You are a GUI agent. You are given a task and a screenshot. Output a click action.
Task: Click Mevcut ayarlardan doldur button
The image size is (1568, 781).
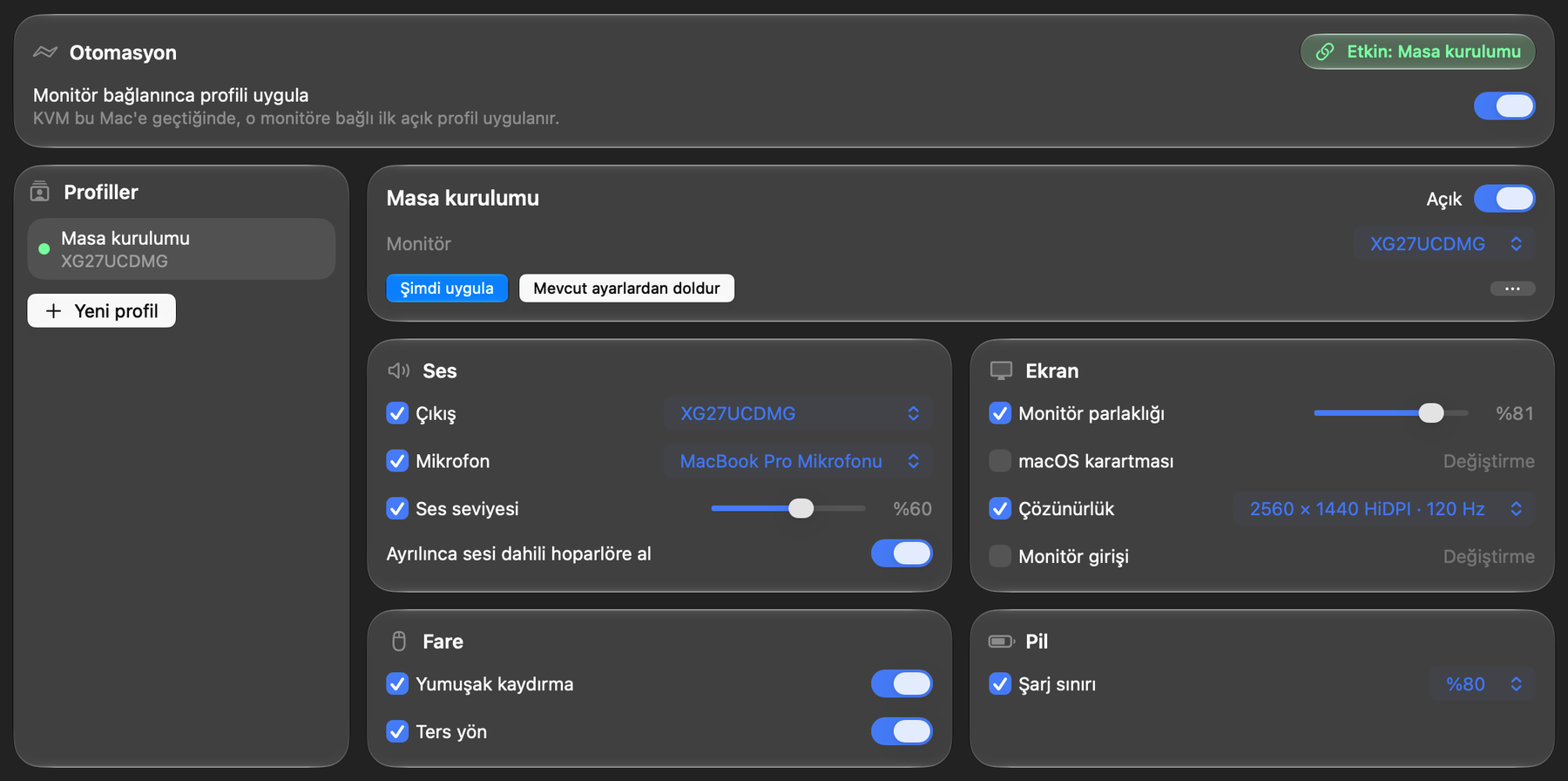[x=626, y=289]
